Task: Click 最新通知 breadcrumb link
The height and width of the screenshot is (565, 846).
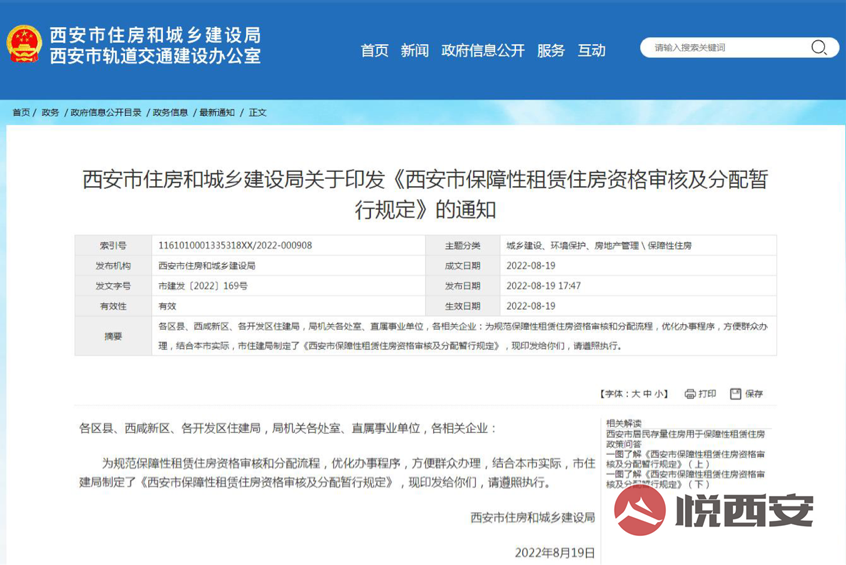Action: tap(217, 112)
